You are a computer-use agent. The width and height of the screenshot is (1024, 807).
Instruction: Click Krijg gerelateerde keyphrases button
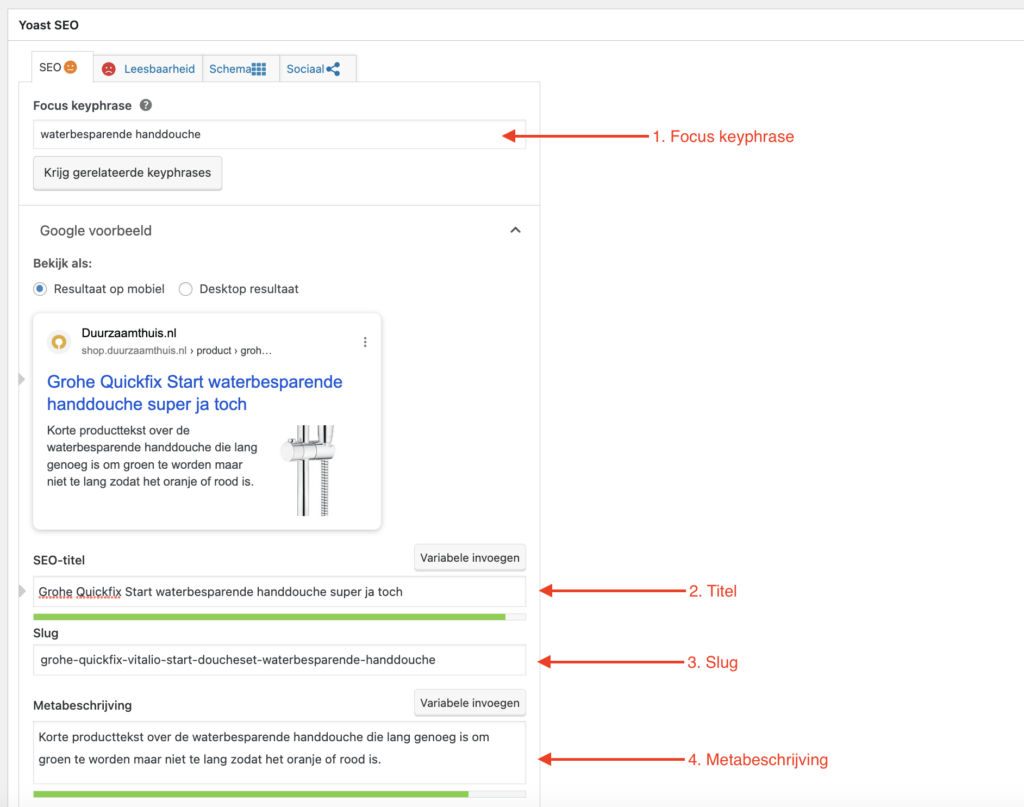tap(127, 173)
